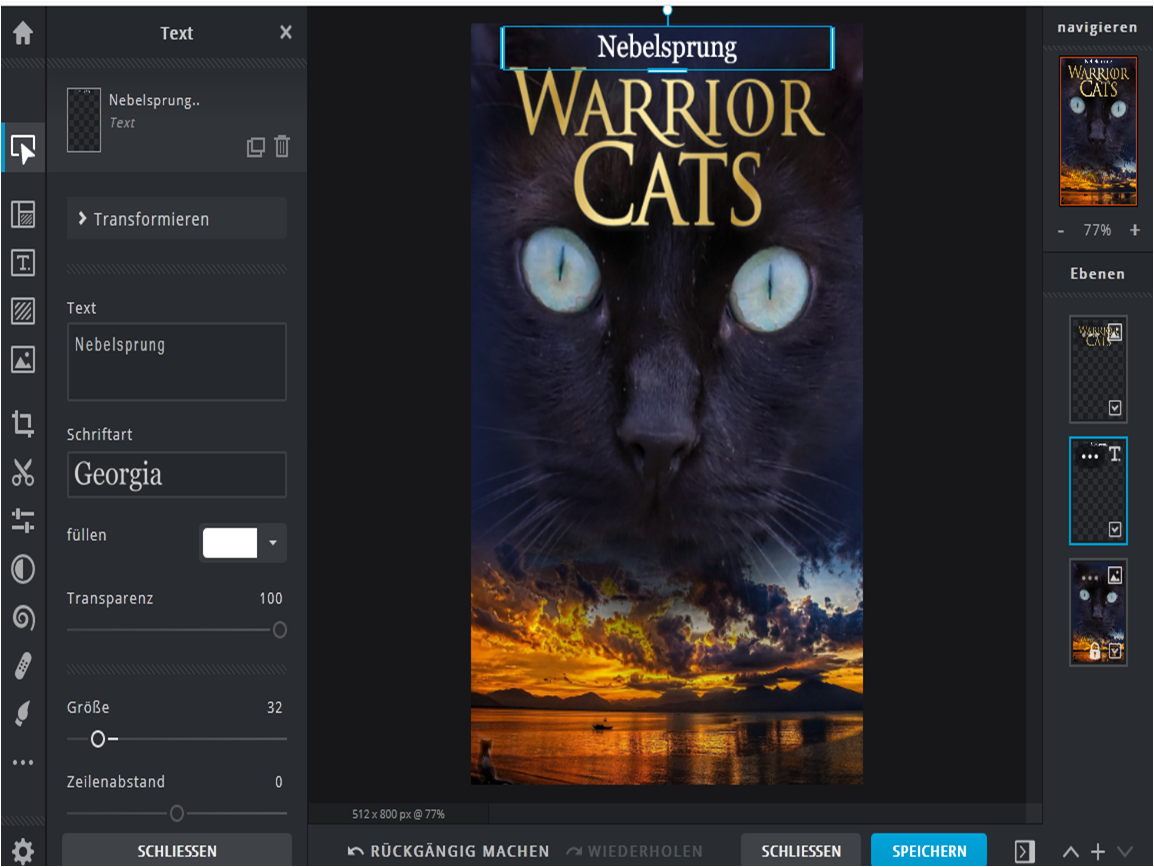Zoom out with the minus beside 77%
The image size is (1154, 867).
coord(1061,230)
